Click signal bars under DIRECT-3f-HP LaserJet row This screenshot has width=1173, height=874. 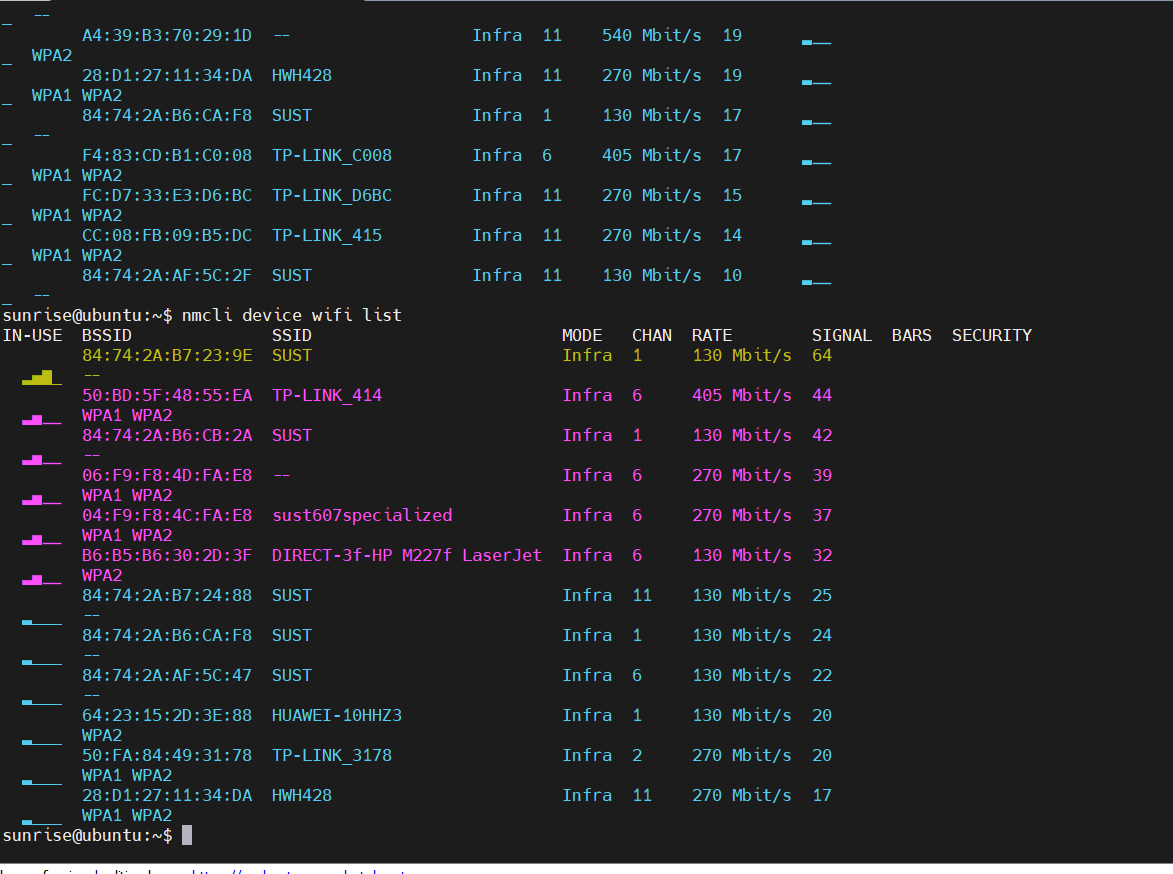pos(42,579)
